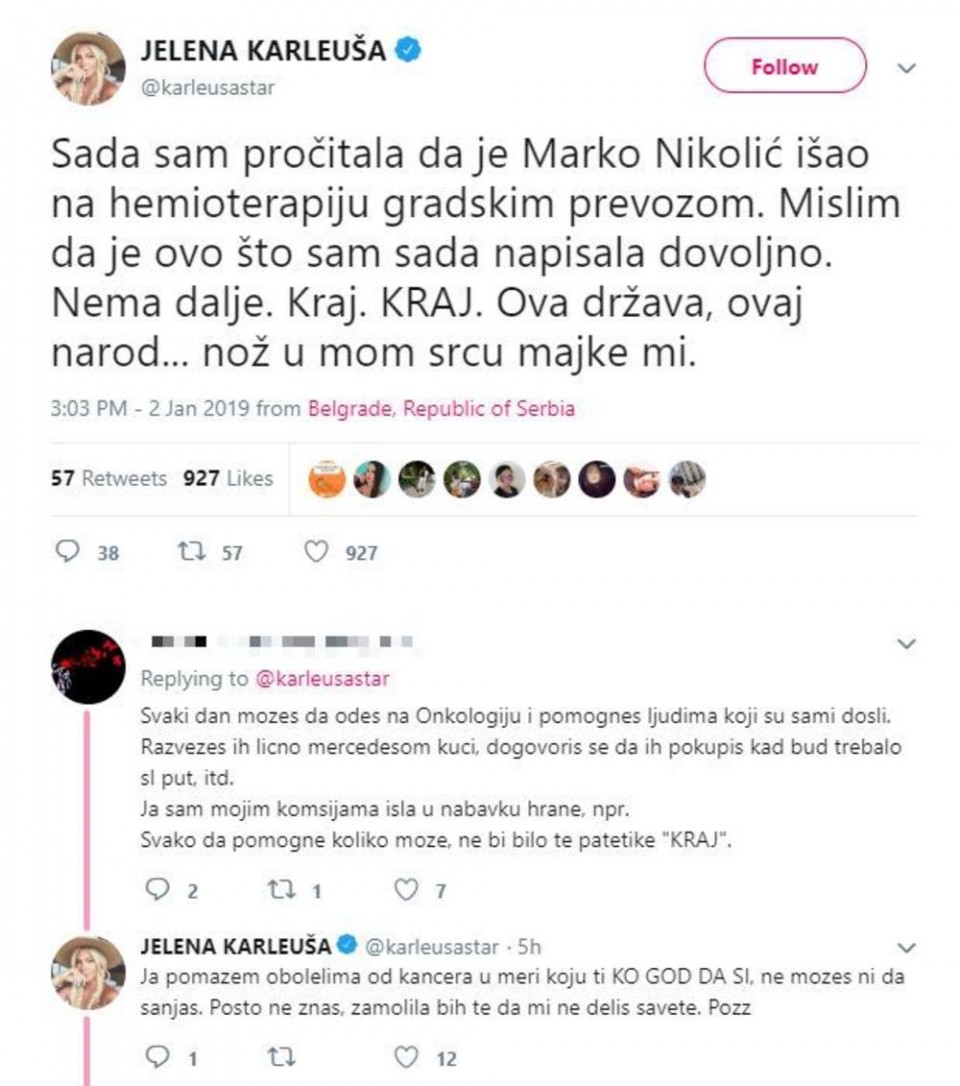This screenshot has width=960, height=1086.
Task: Expand the main tweet options chevron
Action: (907, 69)
